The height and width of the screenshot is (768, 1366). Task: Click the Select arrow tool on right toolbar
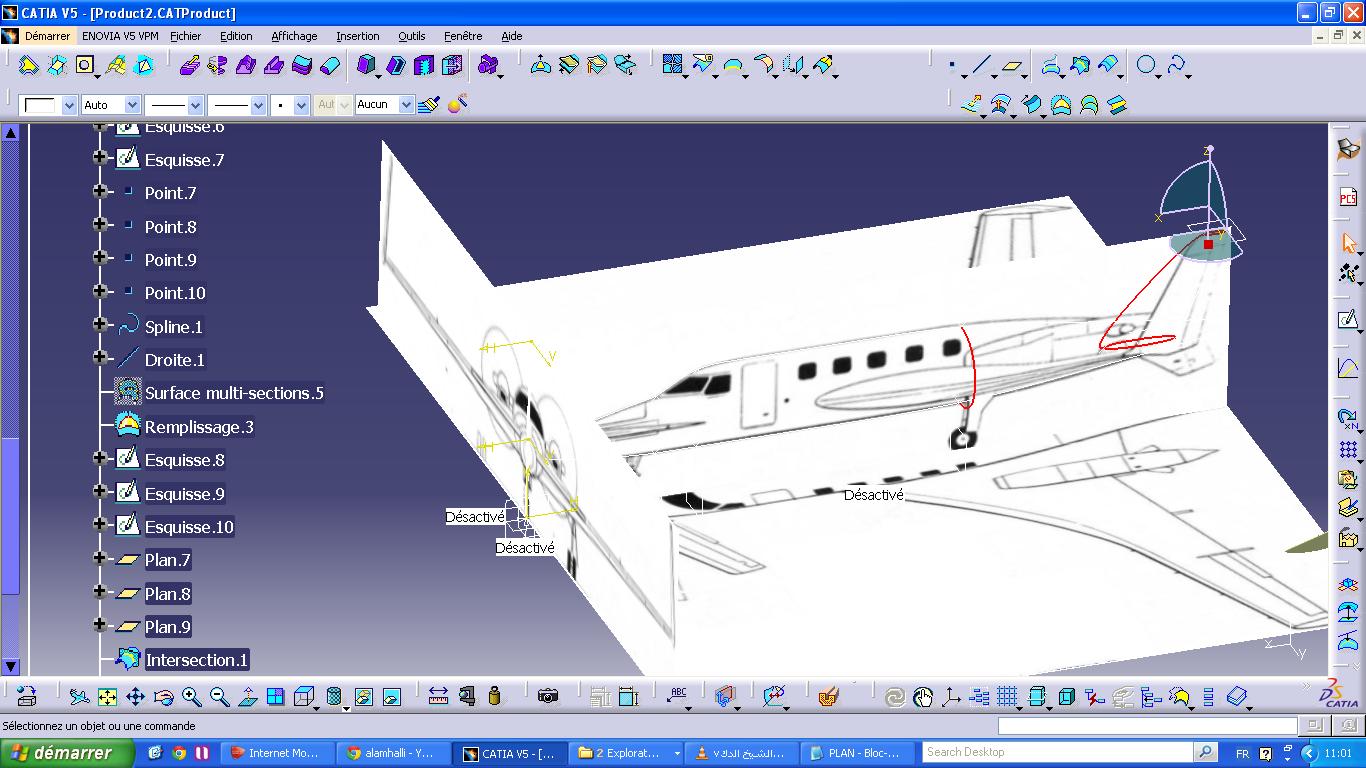1348,243
